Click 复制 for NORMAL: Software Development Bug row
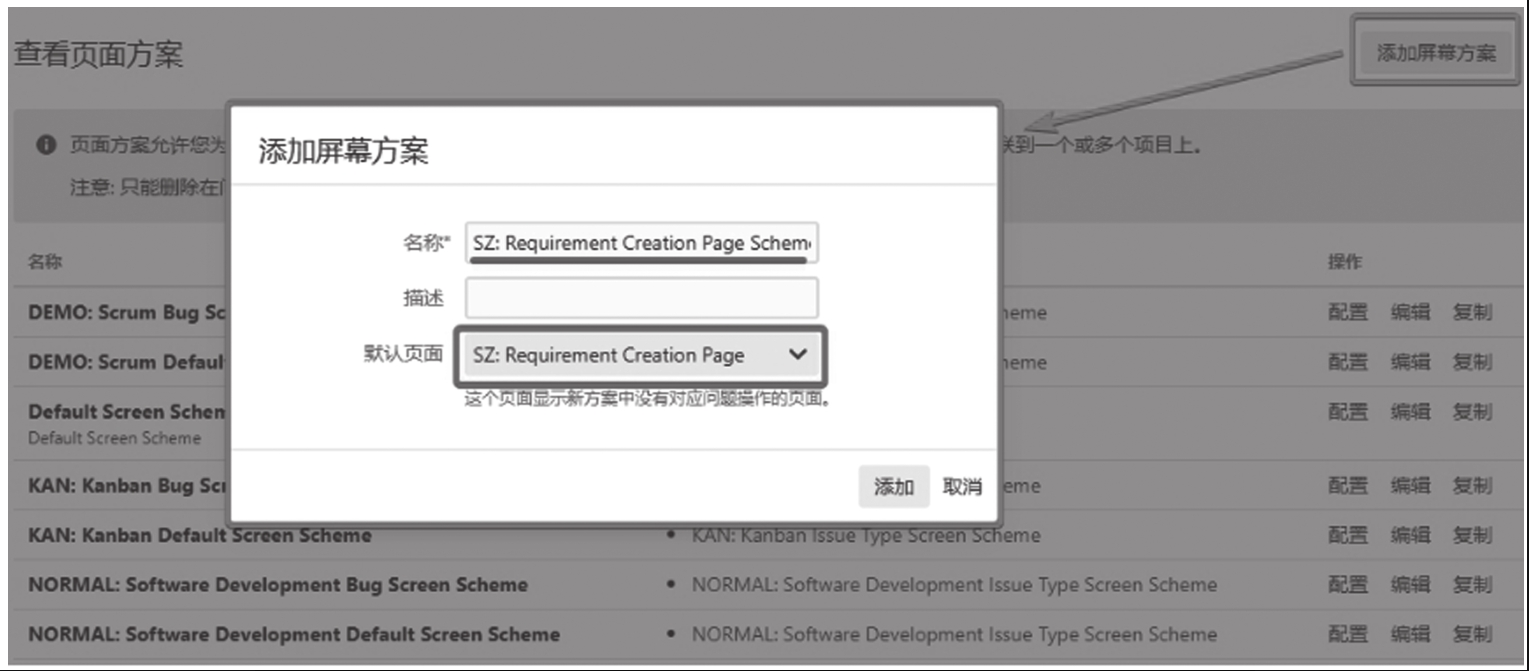The height and width of the screenshot is (671, 1529). click(x=1472, y=584)
